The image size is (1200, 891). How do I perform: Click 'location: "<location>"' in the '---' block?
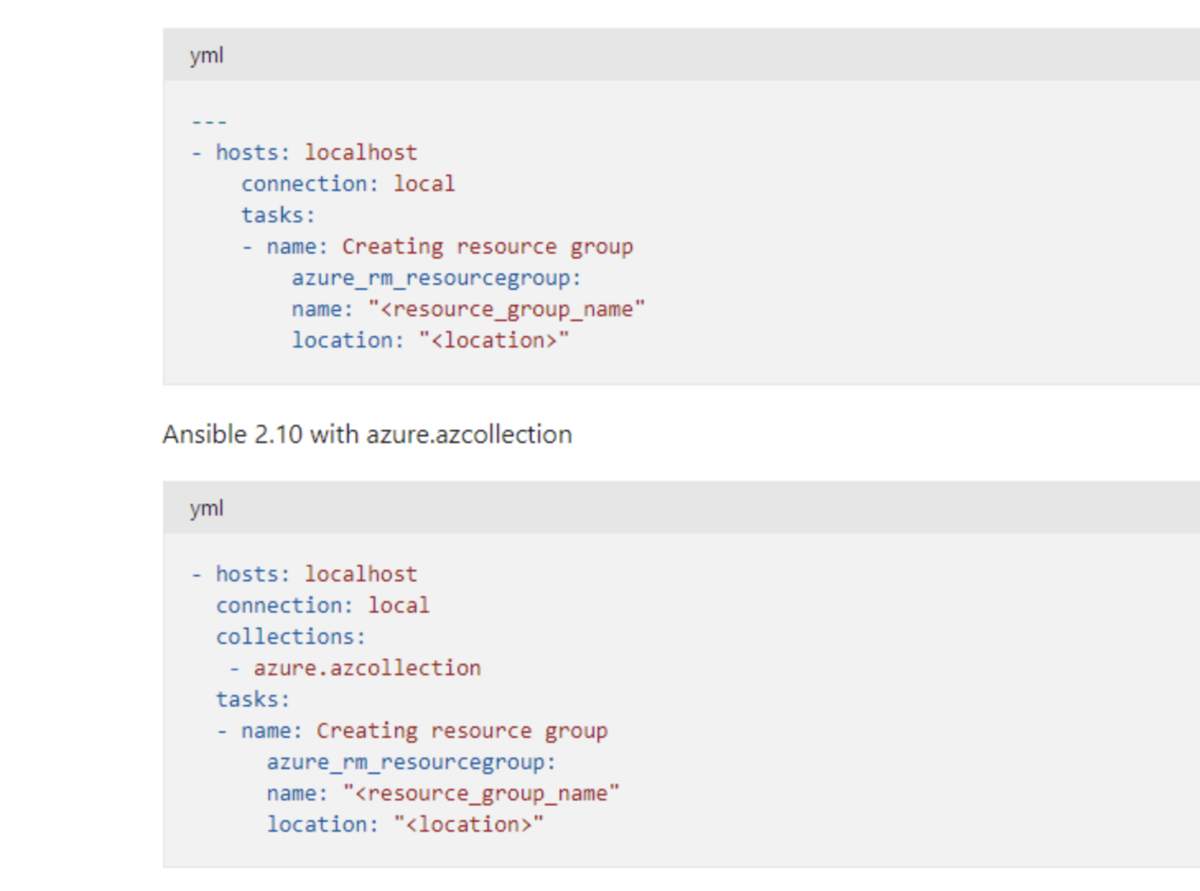tap(430, 341)
